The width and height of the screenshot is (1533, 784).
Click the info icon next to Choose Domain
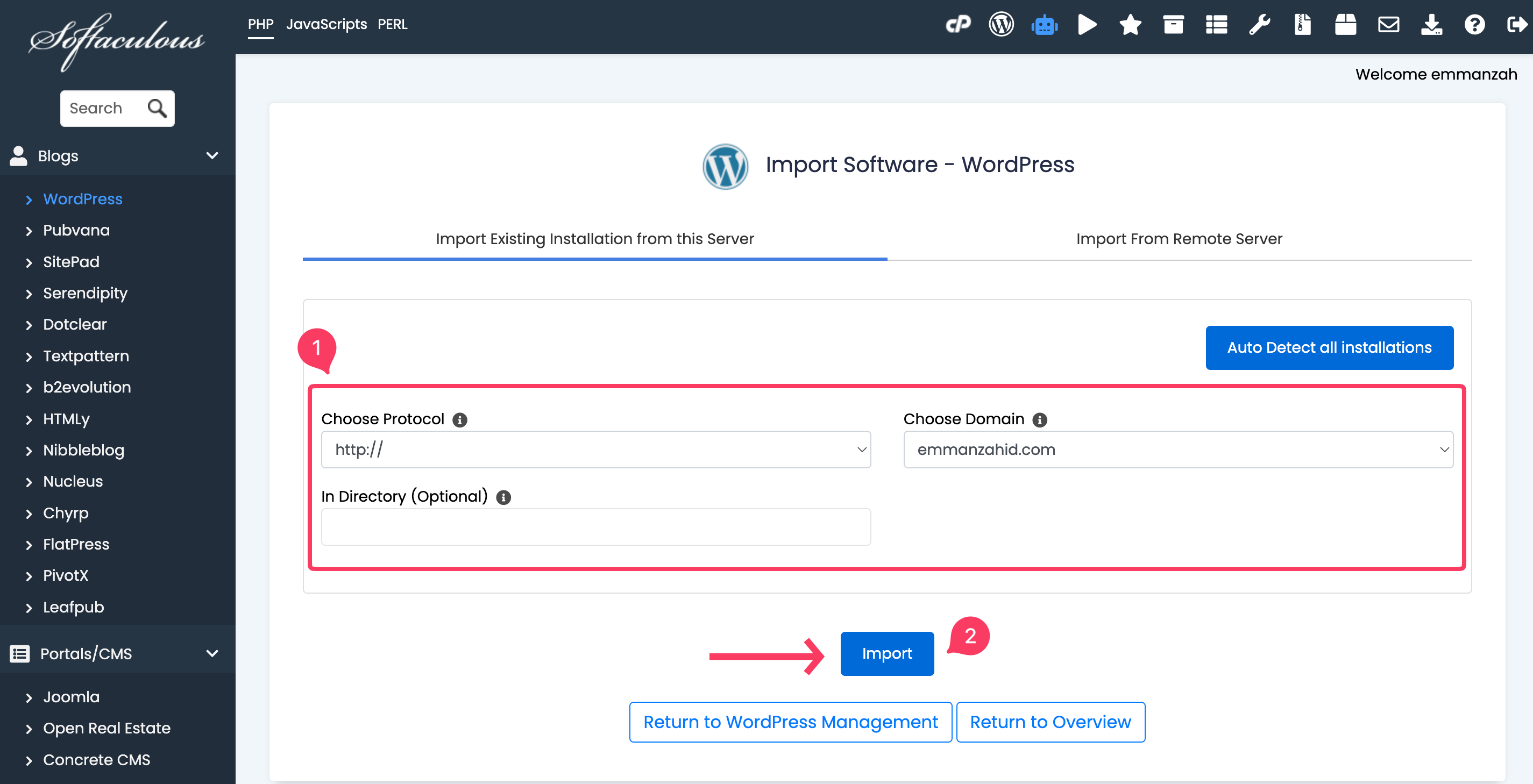pos(1040,419)
